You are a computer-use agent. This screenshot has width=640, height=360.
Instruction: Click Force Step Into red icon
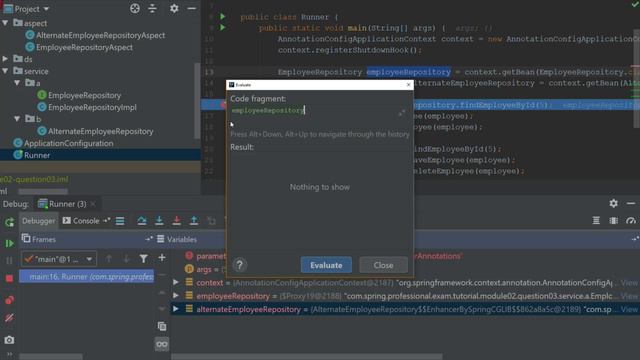(176, 221)
